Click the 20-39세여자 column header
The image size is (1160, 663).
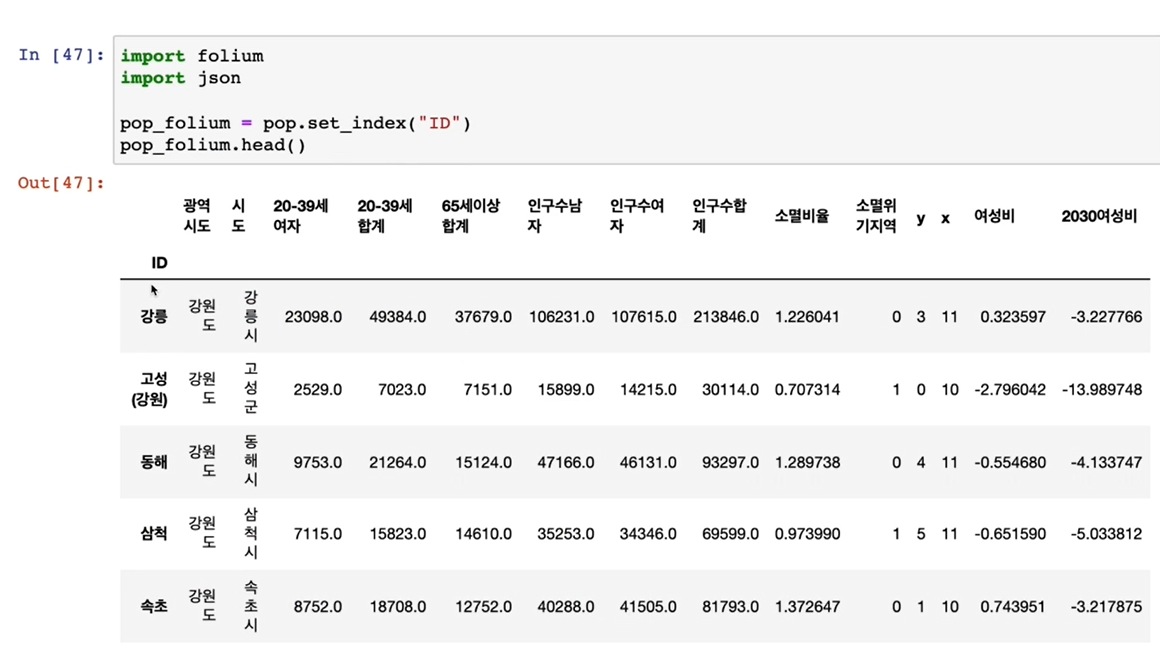coord(300,215)
